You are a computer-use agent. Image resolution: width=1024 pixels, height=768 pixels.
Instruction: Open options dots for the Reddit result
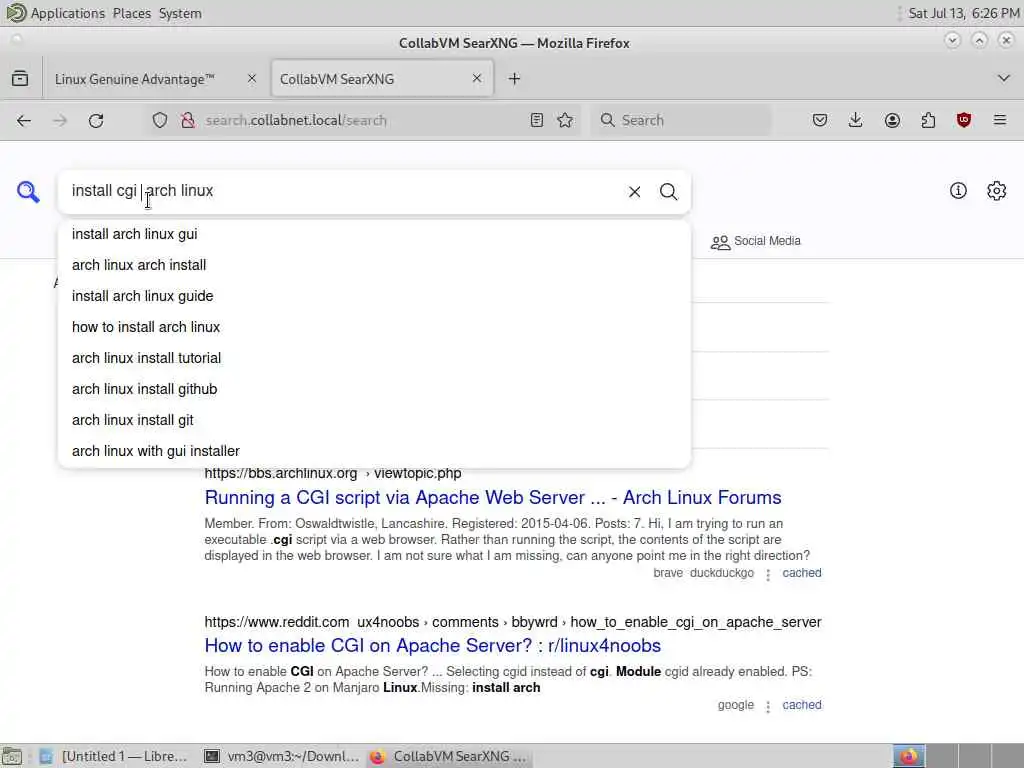768,706
